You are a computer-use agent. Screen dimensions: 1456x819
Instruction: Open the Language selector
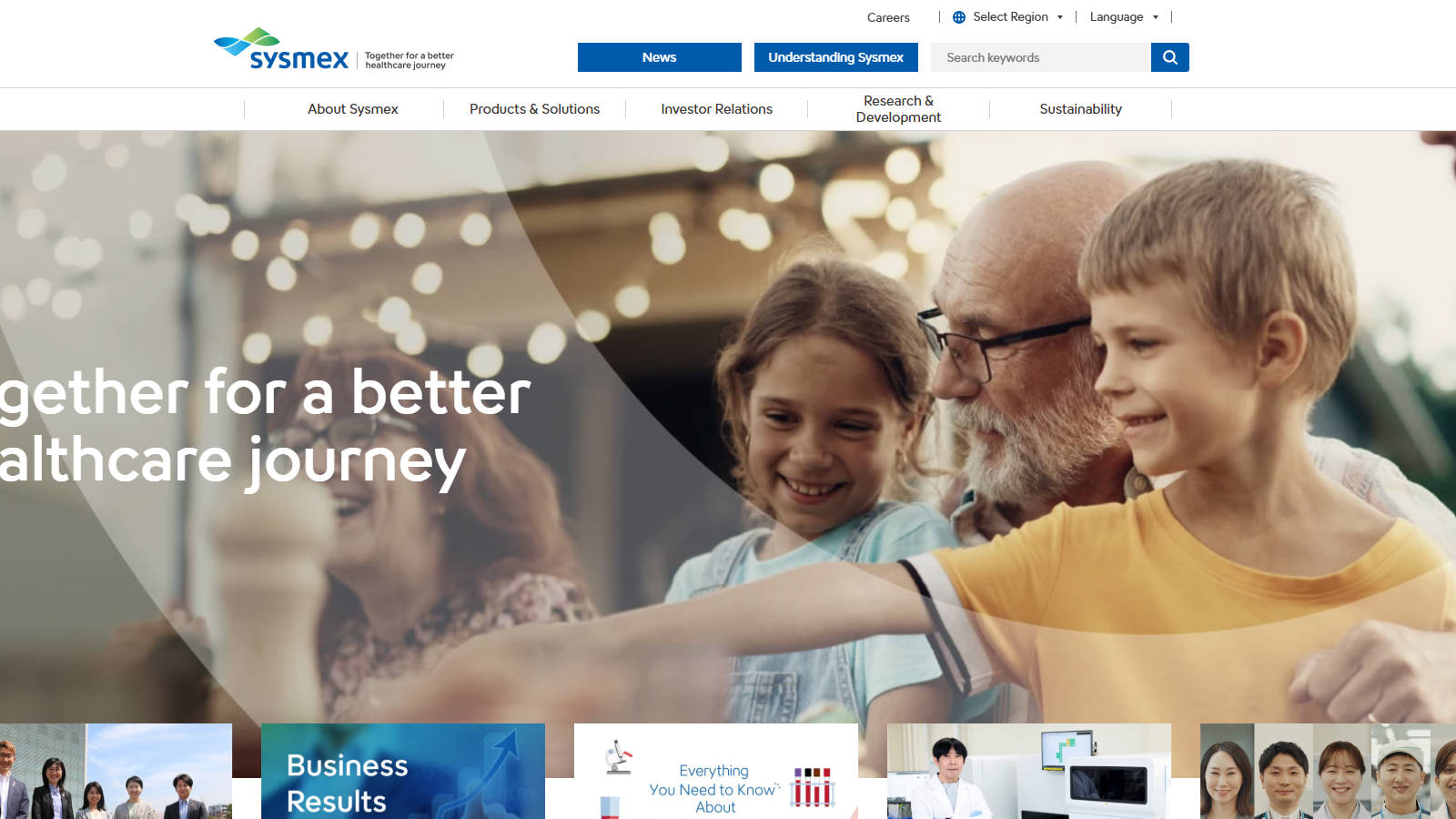pos(1124,17)
